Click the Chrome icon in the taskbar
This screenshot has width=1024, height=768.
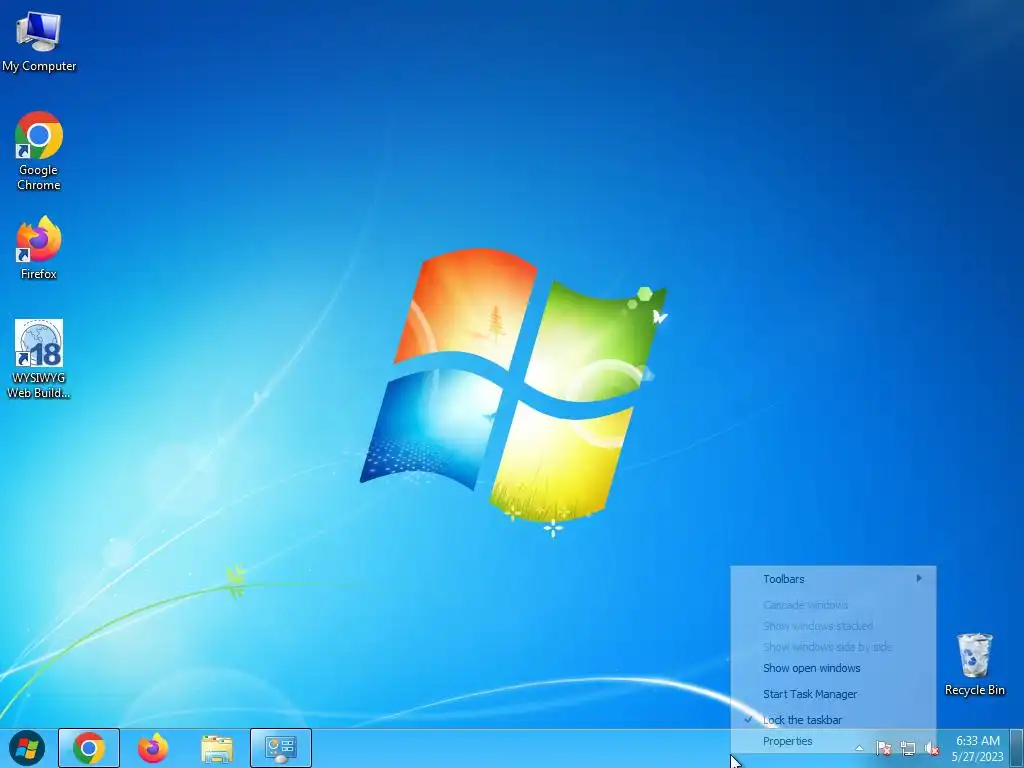89,748
